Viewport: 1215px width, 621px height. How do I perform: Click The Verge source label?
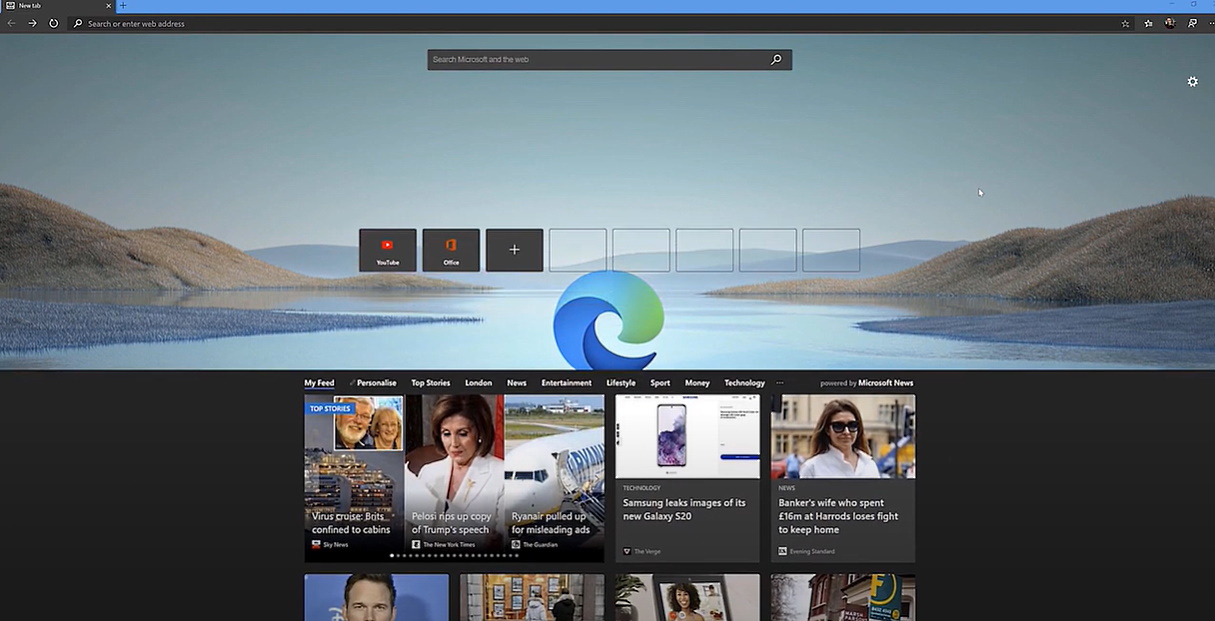click(x=647, y=551)
